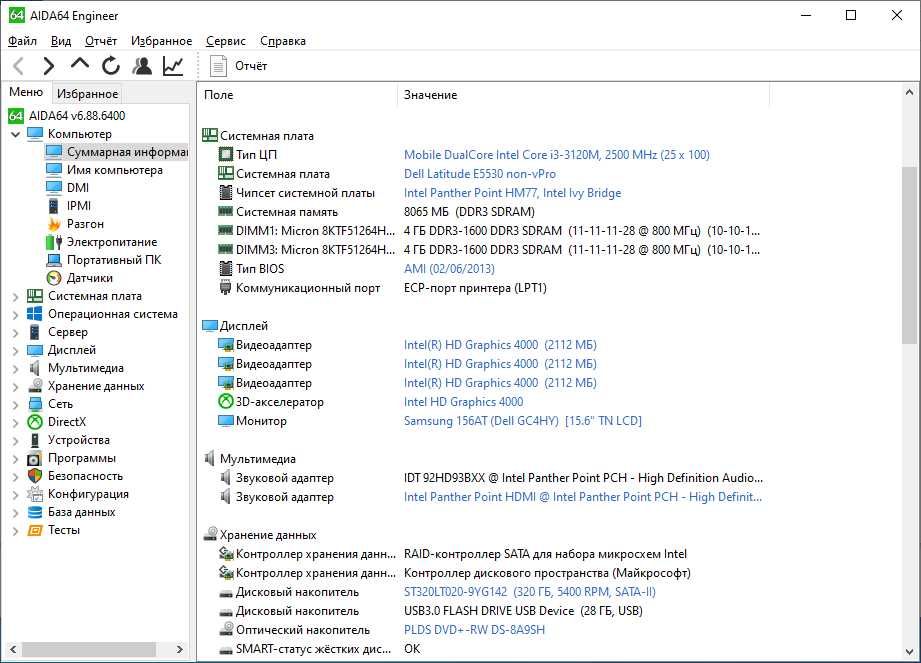This screenshot has height=663, width=921.
Task: Click the Поле column header
Action: pyautogui.click(x=298, y=95)
